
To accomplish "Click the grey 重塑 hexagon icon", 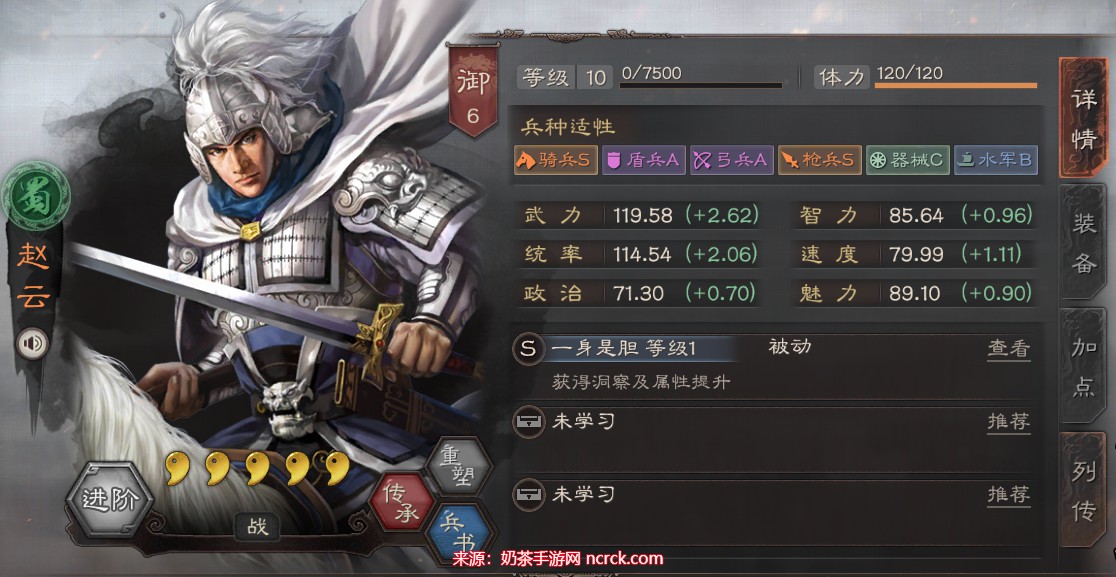I will click(x=459, y=467).
